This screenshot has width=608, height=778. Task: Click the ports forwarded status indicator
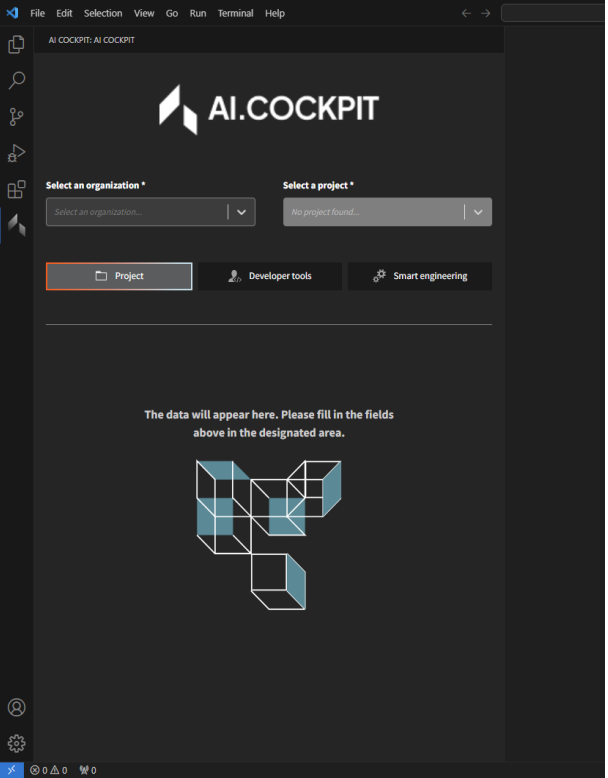(x=88, y=770)
